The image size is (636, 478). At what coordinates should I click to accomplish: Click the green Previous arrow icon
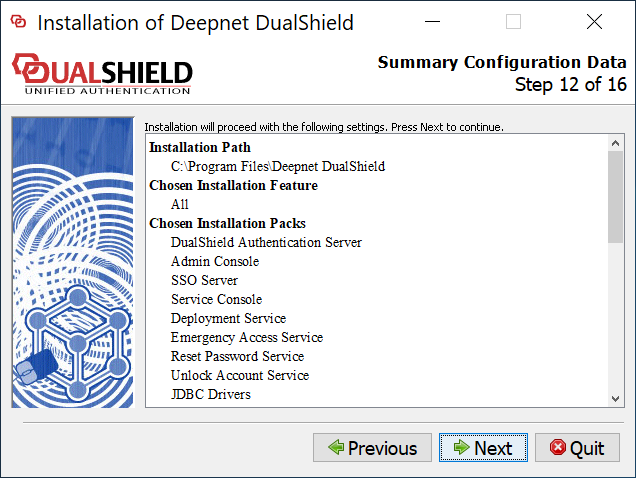pyautogui.click(x=336, y=448)
